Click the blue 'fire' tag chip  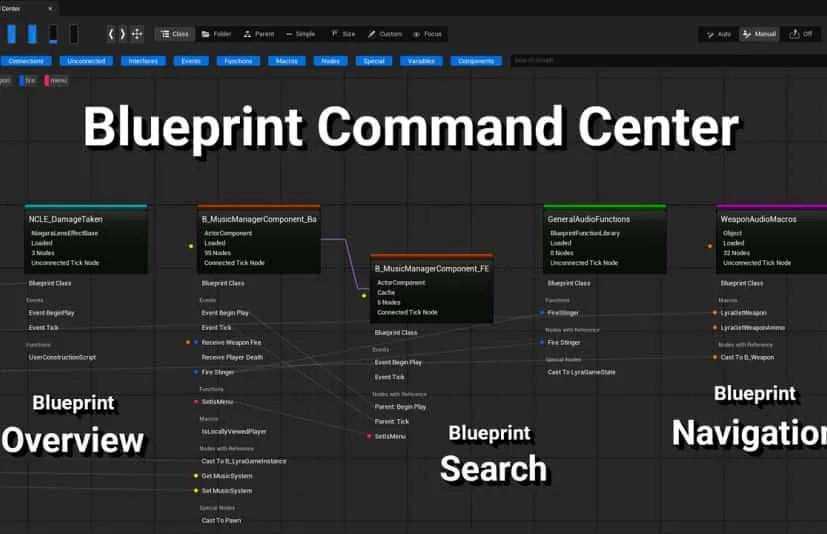pyautogui.click(x=28, y=81)
